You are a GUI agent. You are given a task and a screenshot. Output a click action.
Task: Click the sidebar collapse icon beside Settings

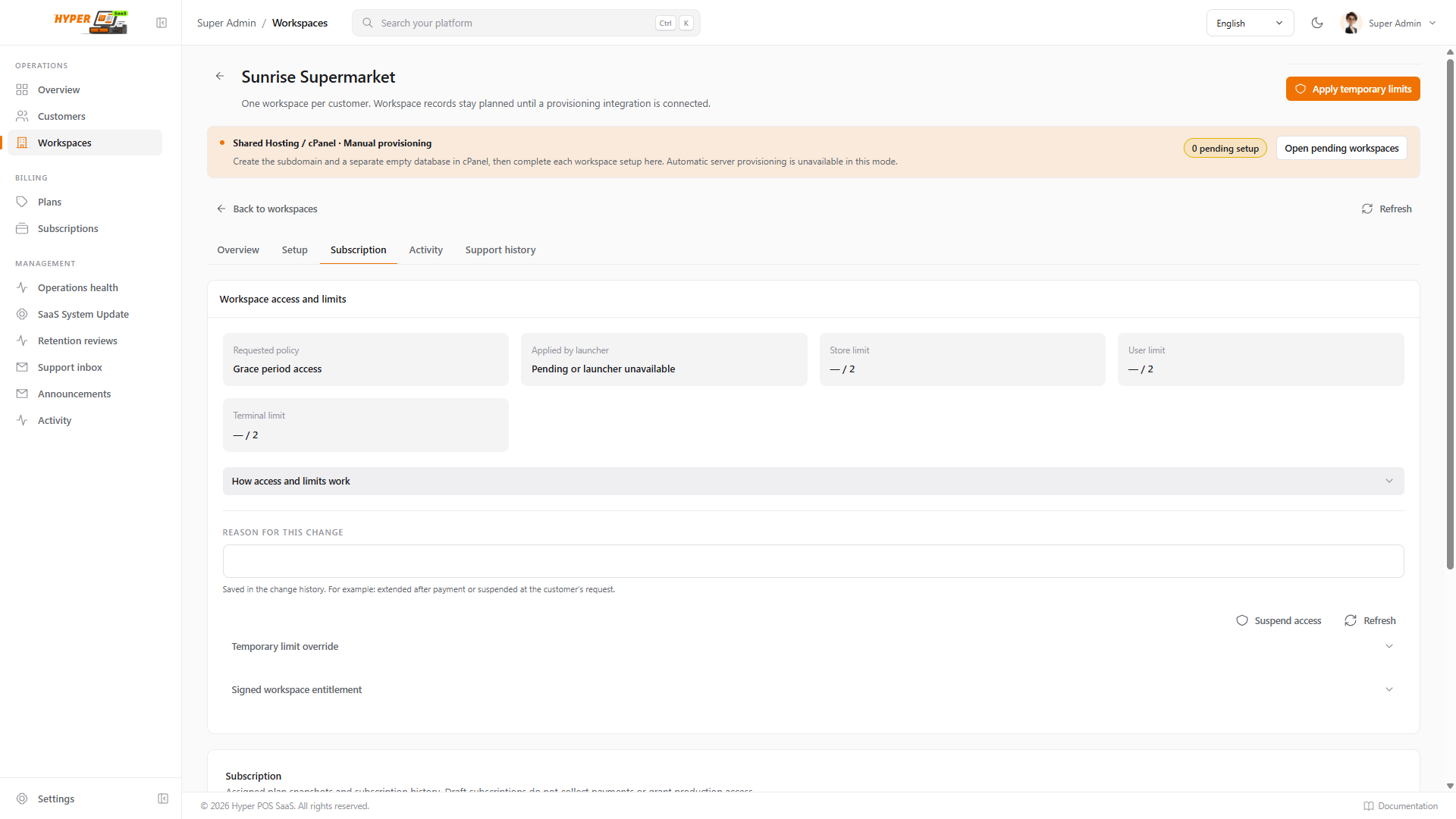click(x=163, y=799)
